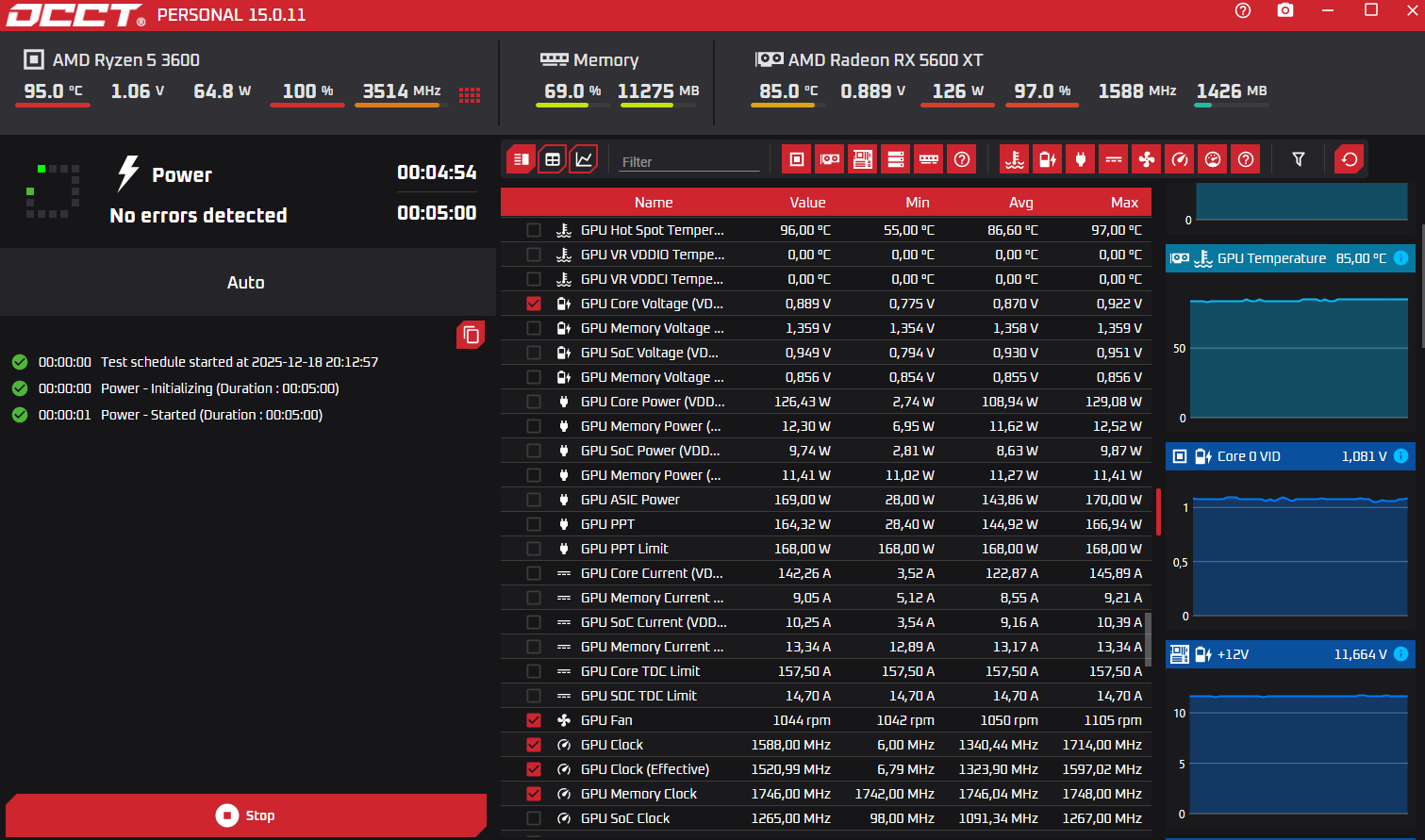The image size is (1425, 840).
Task: Toggle other sensor types question icon
Action: click(1246, 160)
